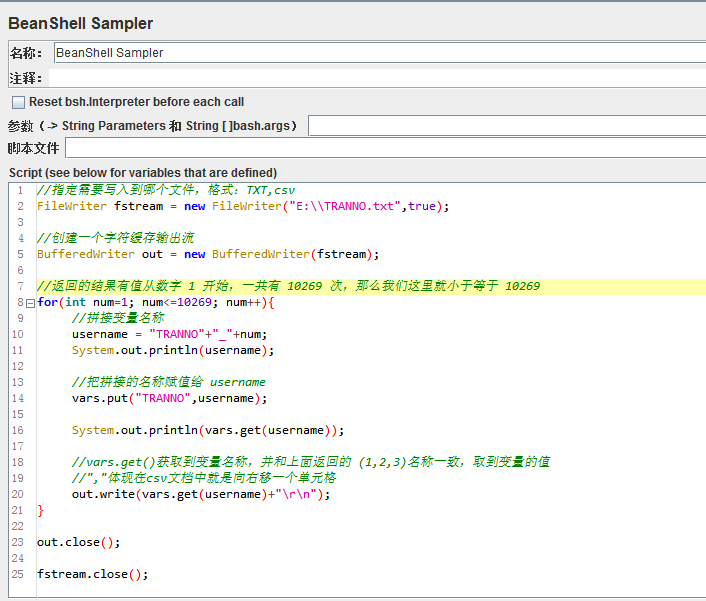This screenshot has height=601, width=706.
Task: Click the comment on line 4
Action: [116, 238]
